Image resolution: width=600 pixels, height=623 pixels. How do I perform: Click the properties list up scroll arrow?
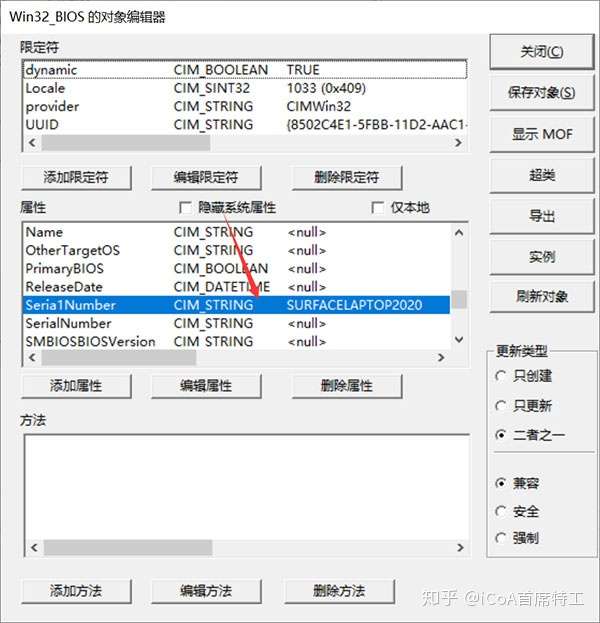(x=459, y=232)
